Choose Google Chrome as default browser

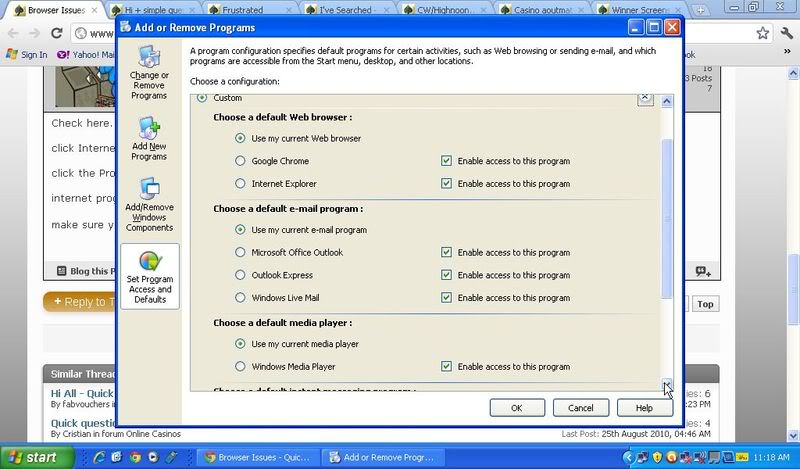pos(240,161)
